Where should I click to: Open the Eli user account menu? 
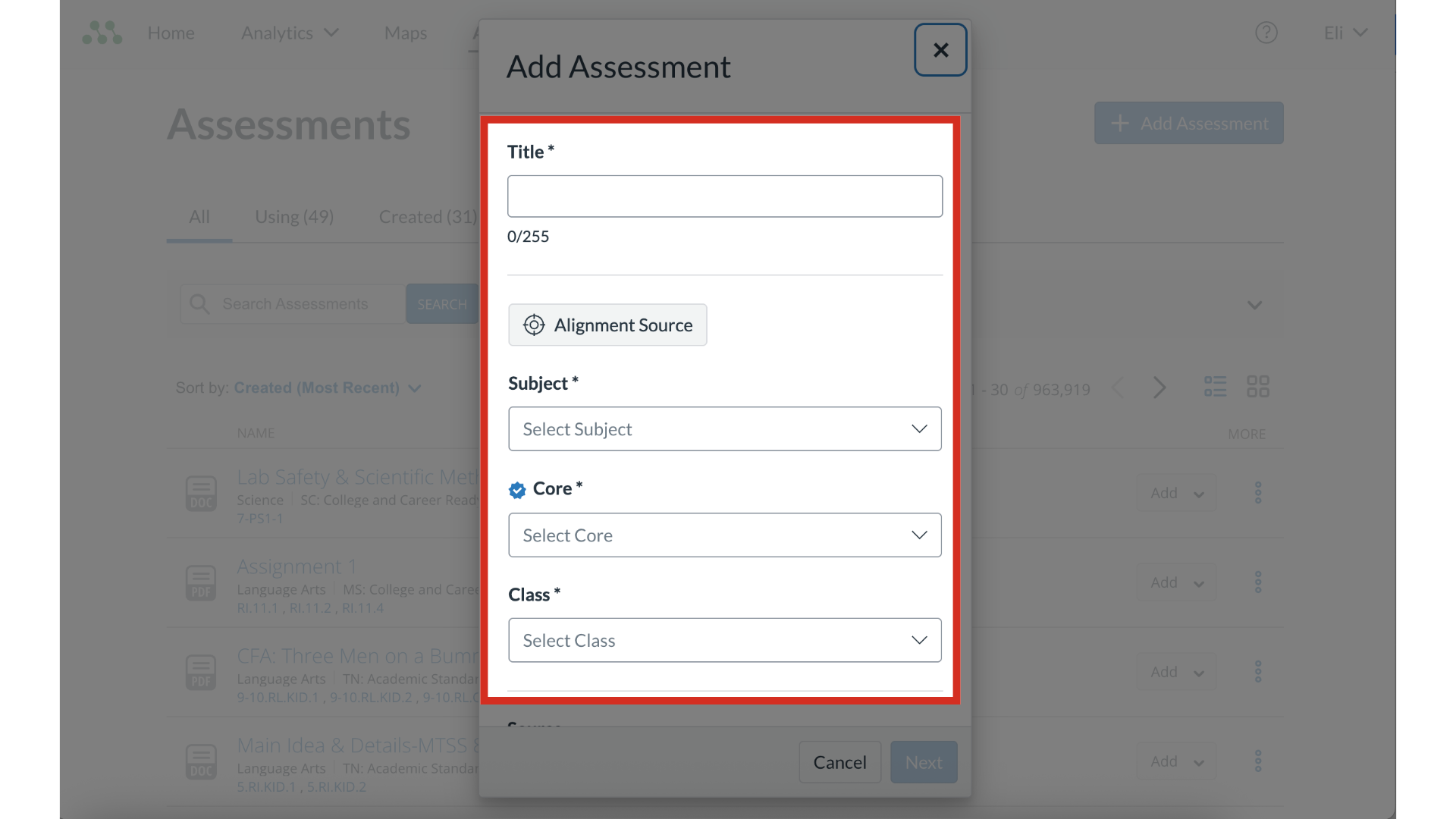[1345, 33]
